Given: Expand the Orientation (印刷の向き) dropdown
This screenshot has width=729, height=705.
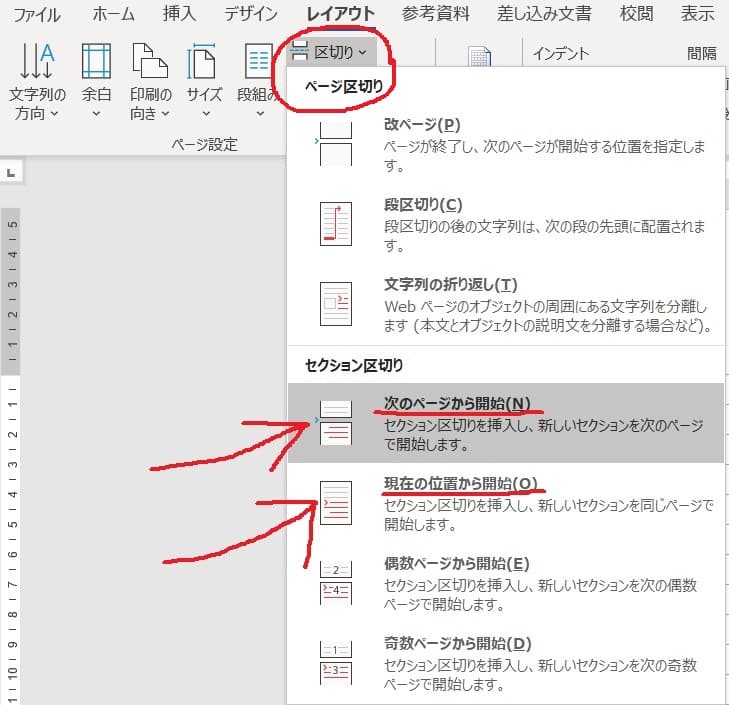Looking at the screenshot, I should pyautogui.click(x=151, y=85).
